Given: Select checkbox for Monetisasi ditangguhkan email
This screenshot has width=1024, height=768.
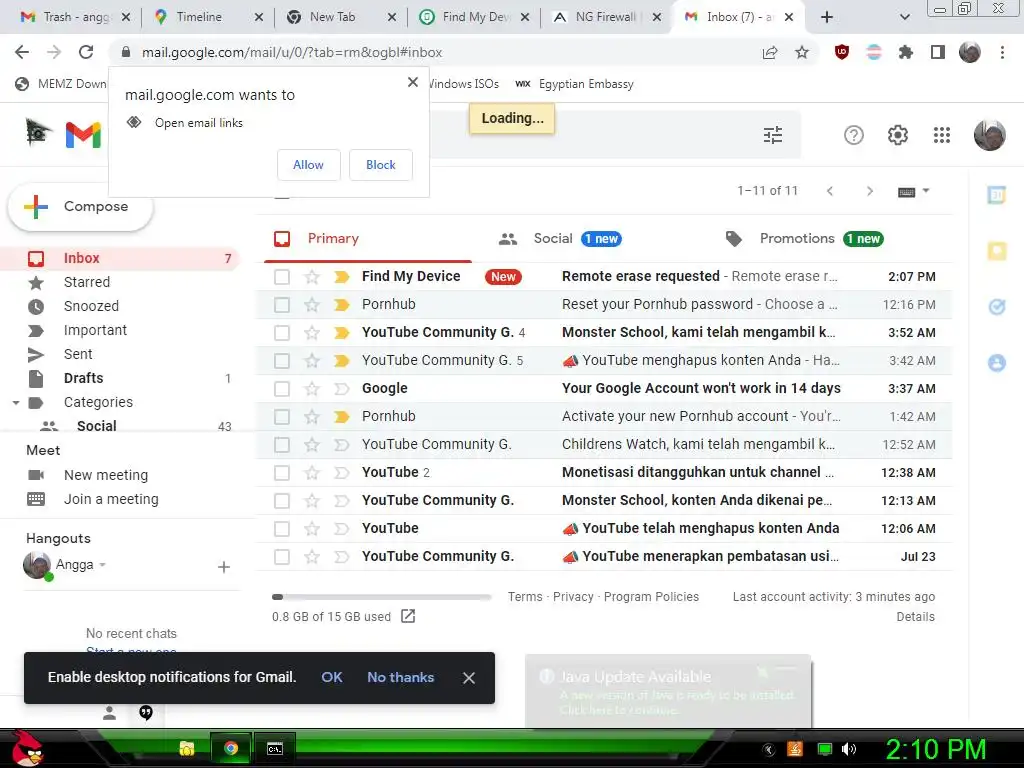Looking at the screenshot, I should (x=281, y=473).
